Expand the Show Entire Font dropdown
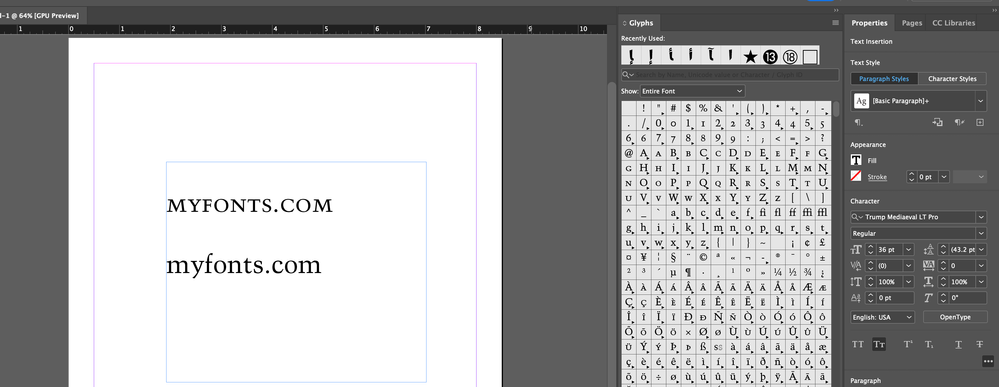 pyautogui.click(x=692, y=91)
